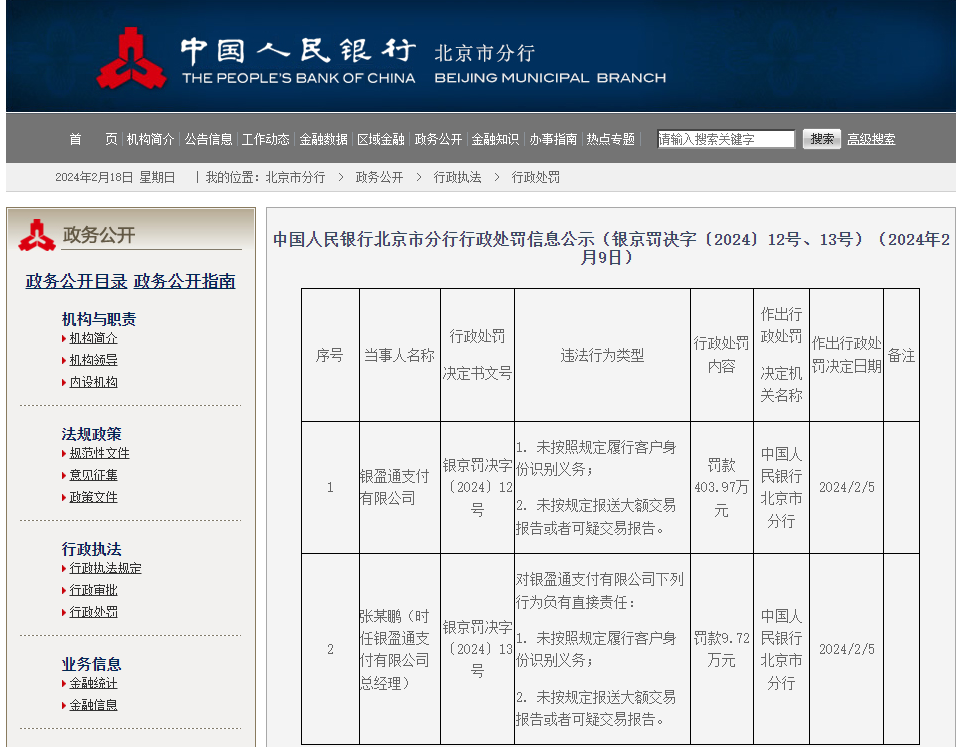Click the 行政处罚内容 column header
Image resolution: width=962 pixels, height=747 pixels.
click(722, 355)
